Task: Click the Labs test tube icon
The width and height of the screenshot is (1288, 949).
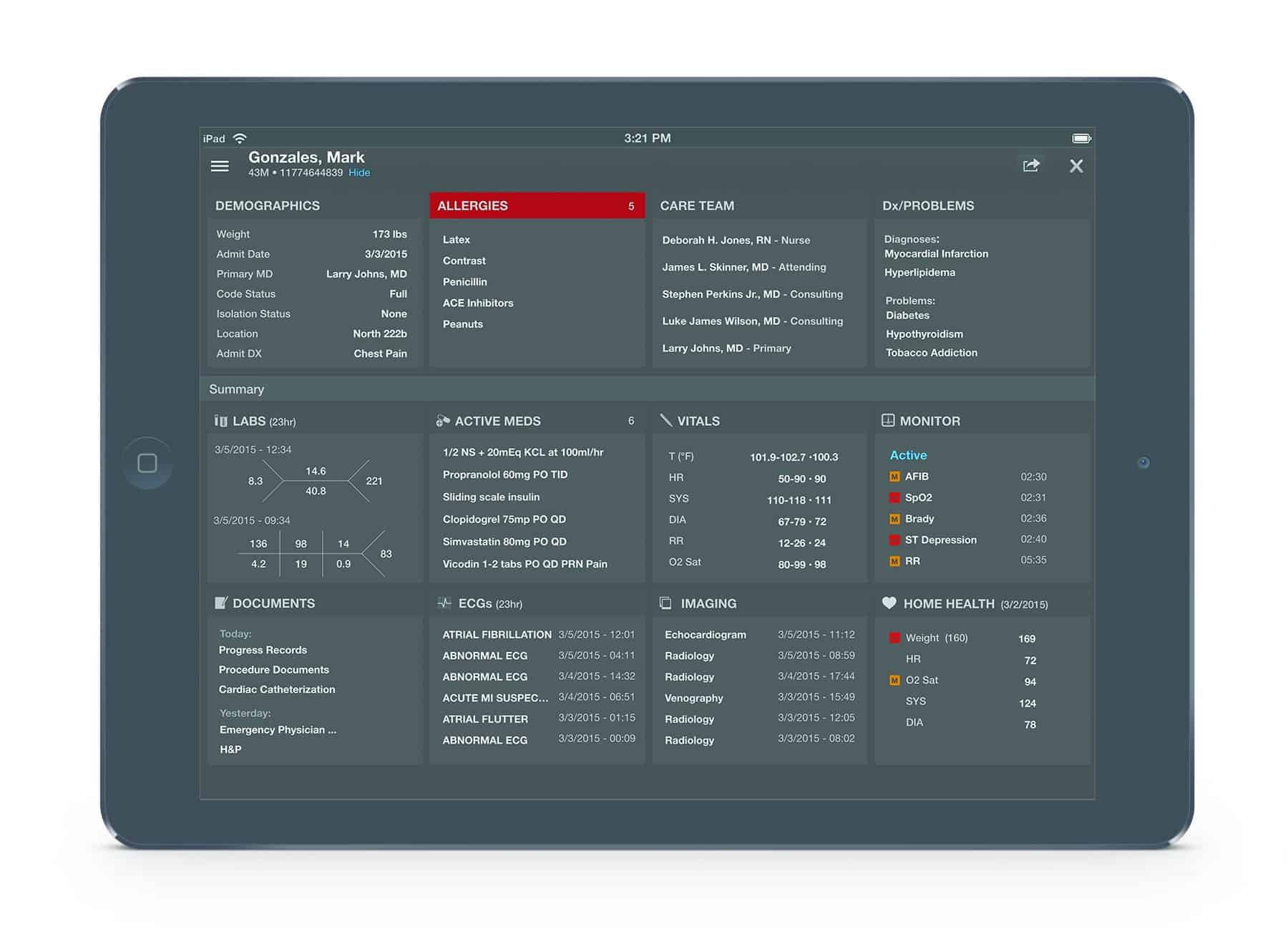Action: (x=221, y=421)
